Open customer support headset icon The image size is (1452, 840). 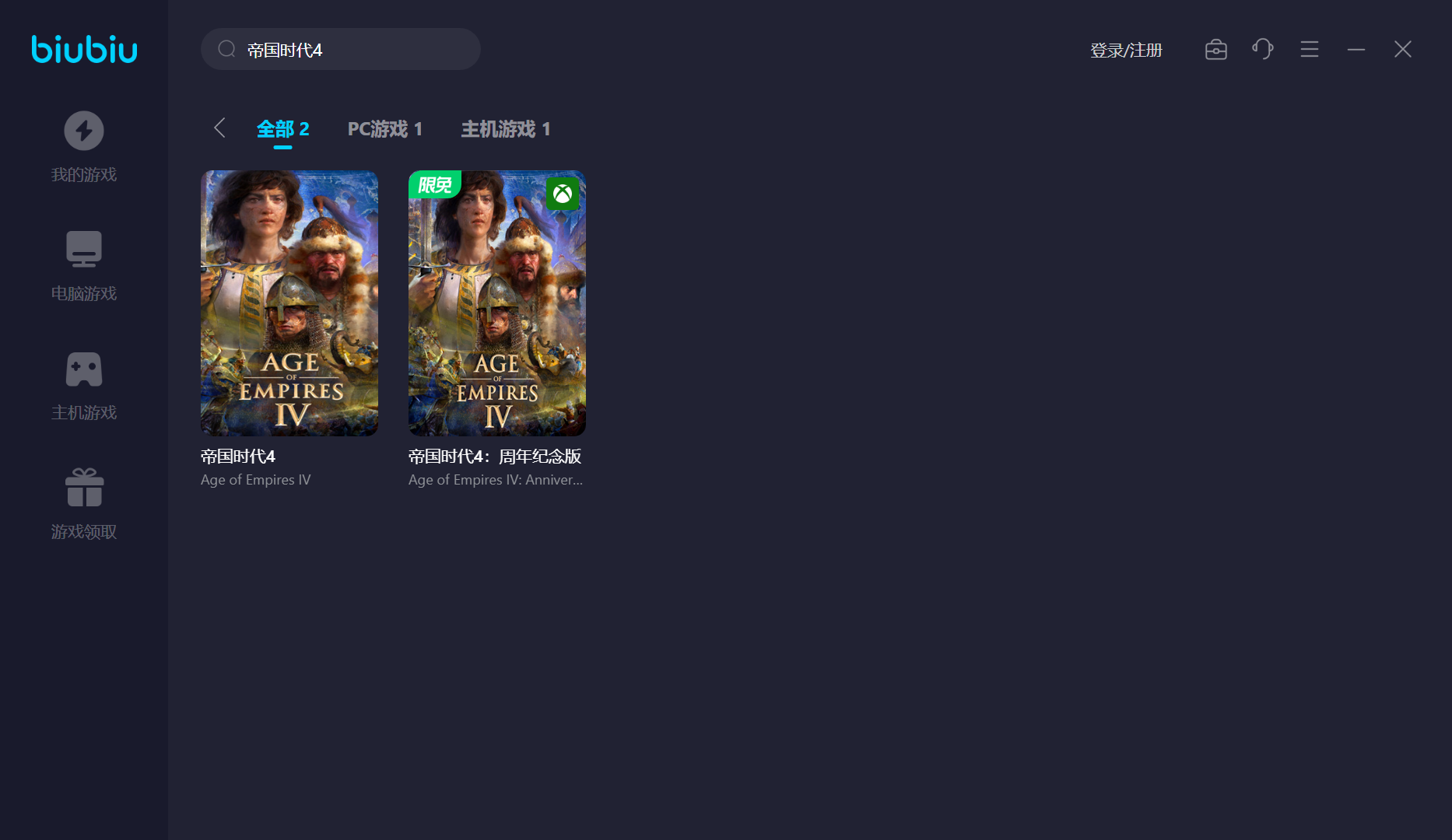coord(1262,50)
